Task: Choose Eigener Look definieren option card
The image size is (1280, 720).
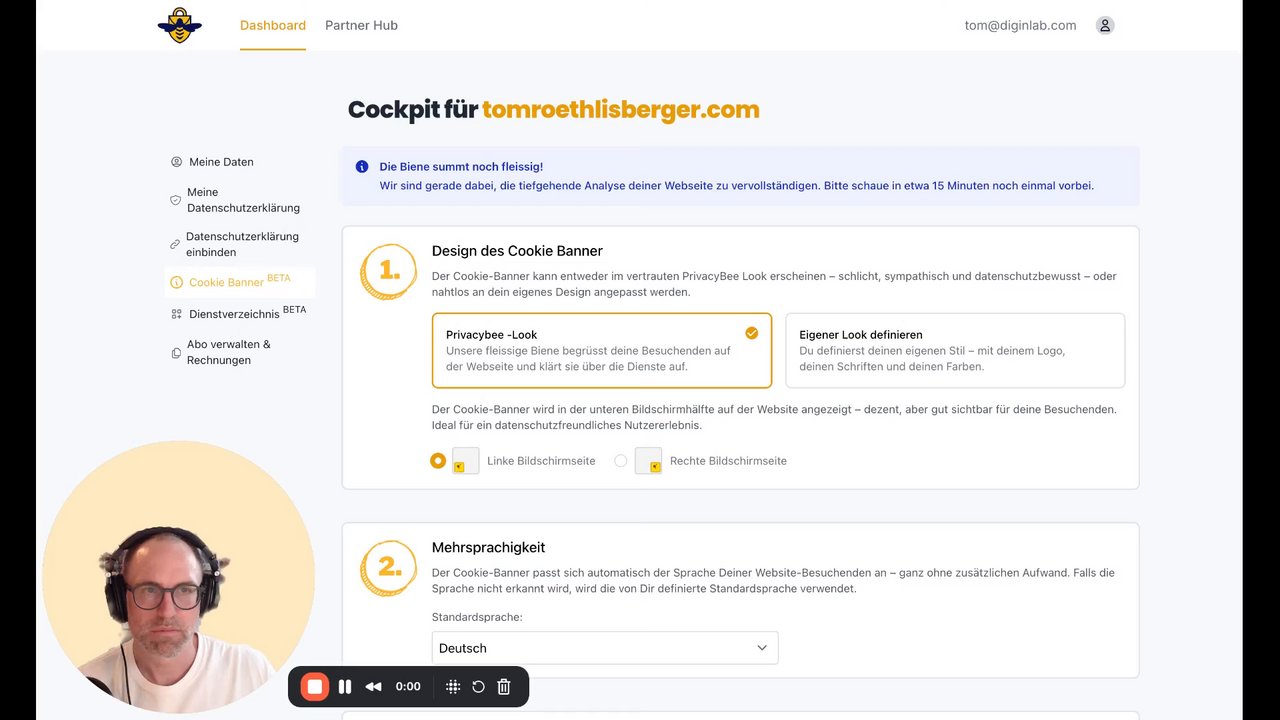Action: click(x=955, y=350)
